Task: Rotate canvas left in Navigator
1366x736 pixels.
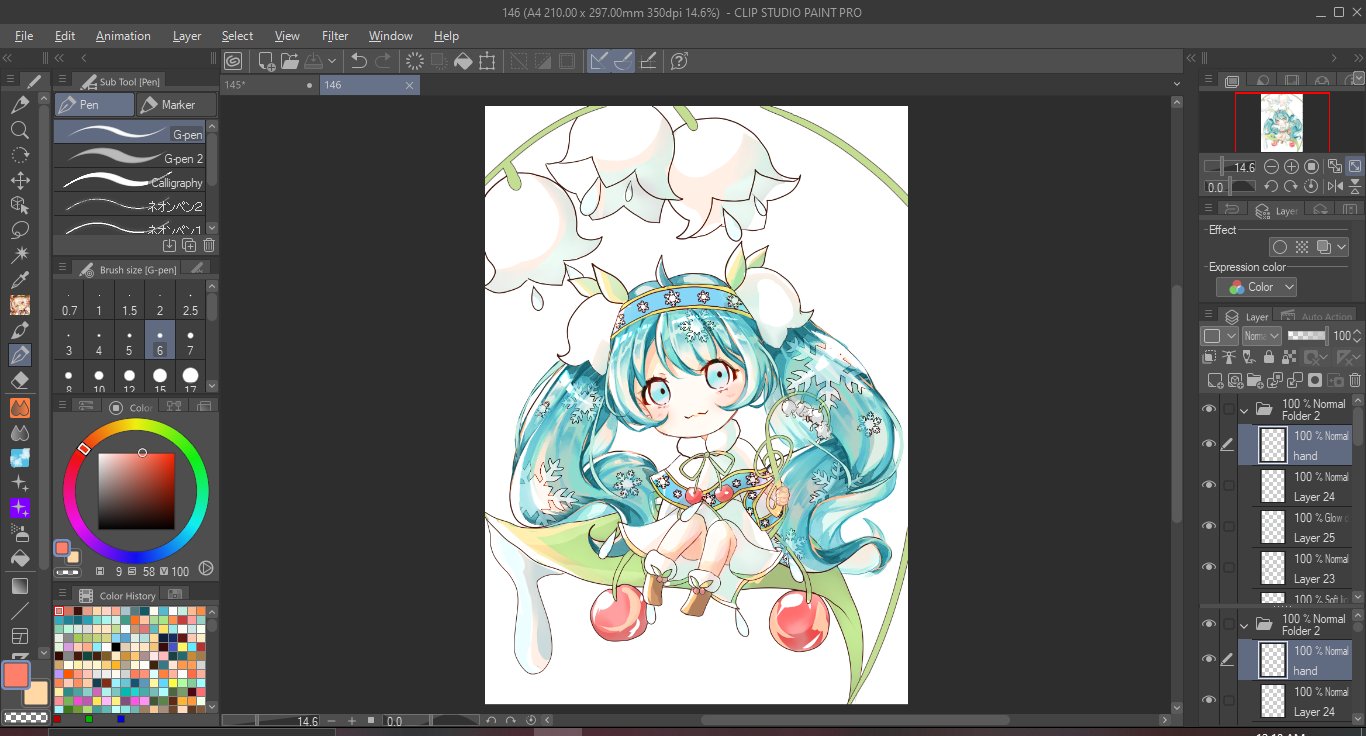Action: pyautogui.click(x=1271, y=186)
